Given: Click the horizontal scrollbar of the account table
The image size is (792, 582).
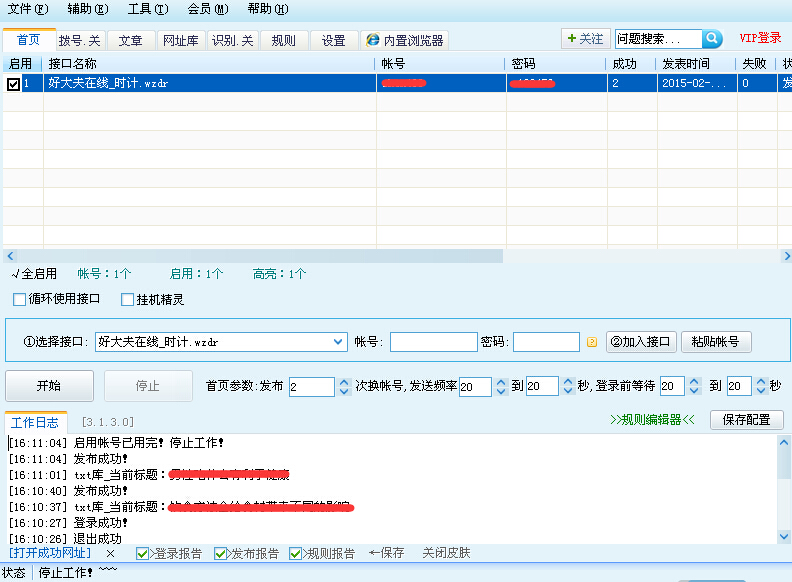Looking at the screenshot, I should pyautogui.click(x=260, y=256).
